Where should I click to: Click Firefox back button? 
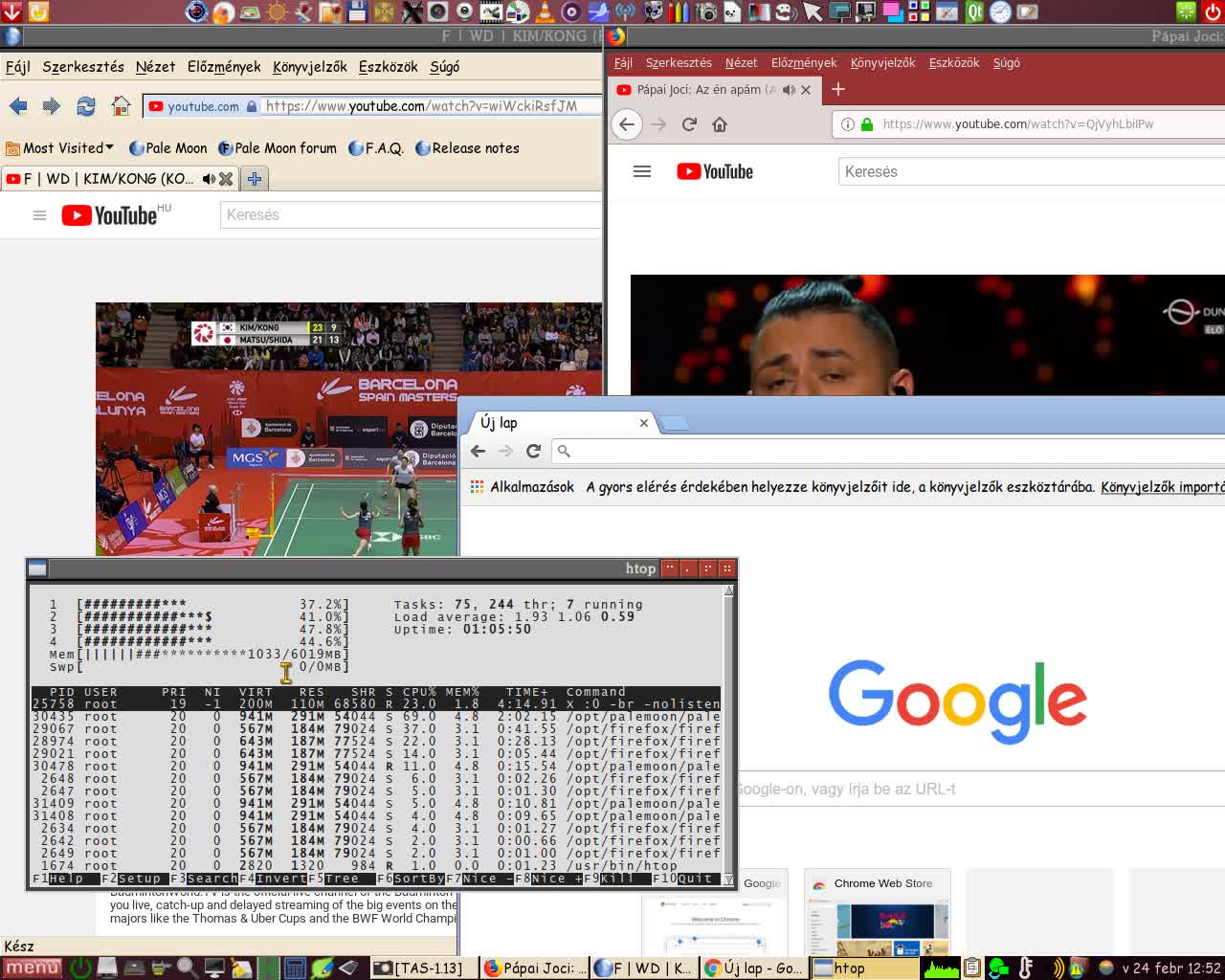tap(627, 124)
